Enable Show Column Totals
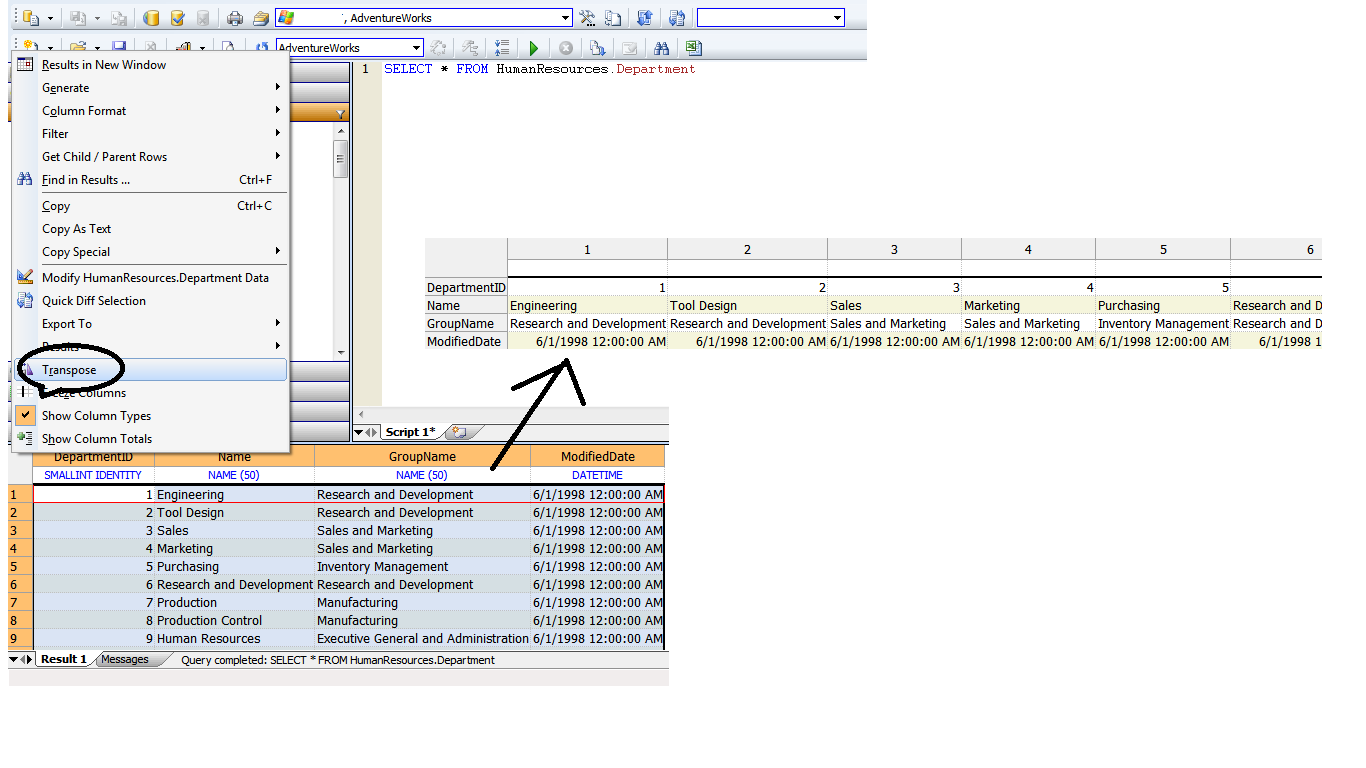 97,439
